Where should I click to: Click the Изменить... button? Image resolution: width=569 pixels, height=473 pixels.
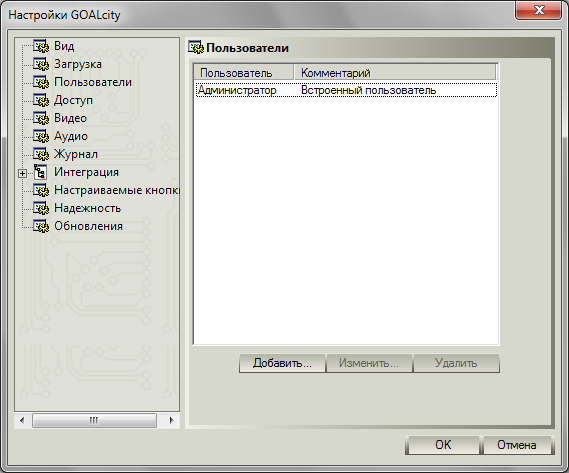click(x=369, y=363)
